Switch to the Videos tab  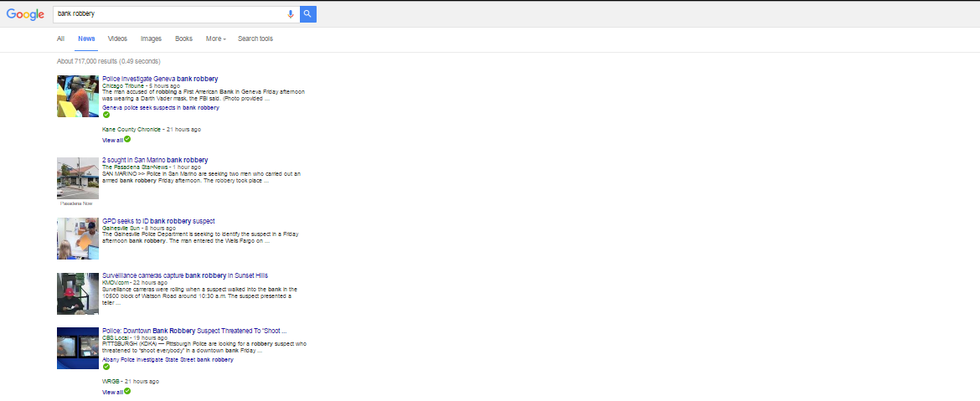tap(117, 39)
